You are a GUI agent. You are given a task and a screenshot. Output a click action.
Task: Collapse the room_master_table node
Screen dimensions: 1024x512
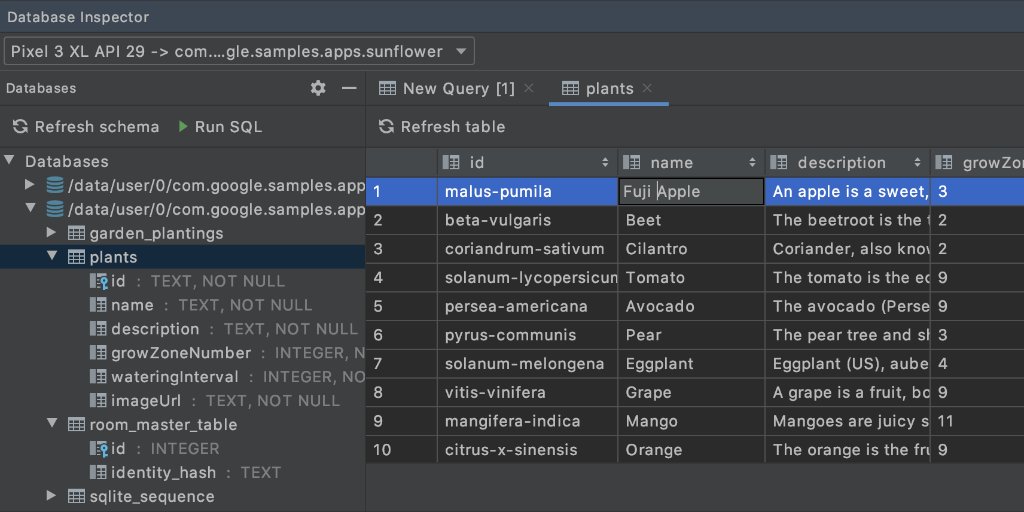point(52,424)
